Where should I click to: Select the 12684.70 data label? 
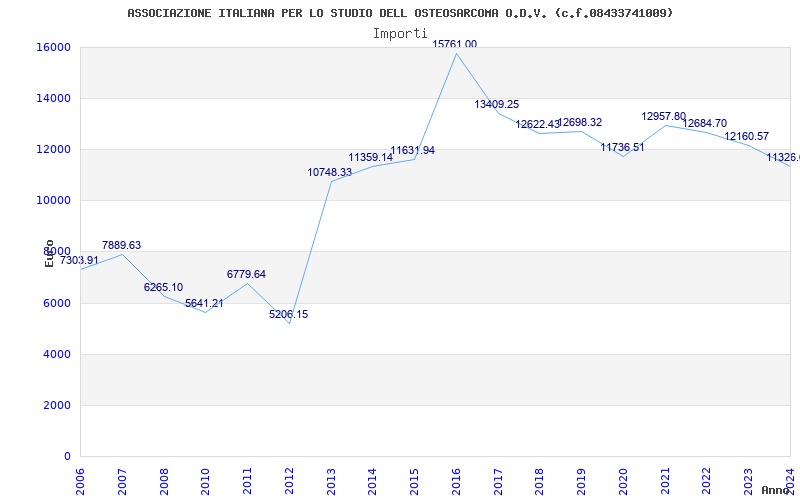point(705,123)
